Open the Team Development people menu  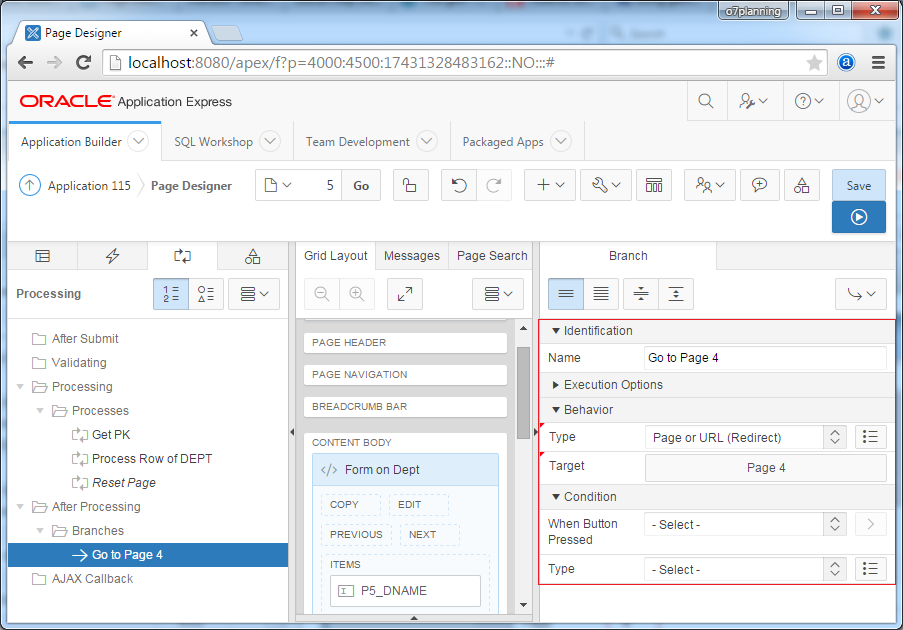[x=710, y=185]
